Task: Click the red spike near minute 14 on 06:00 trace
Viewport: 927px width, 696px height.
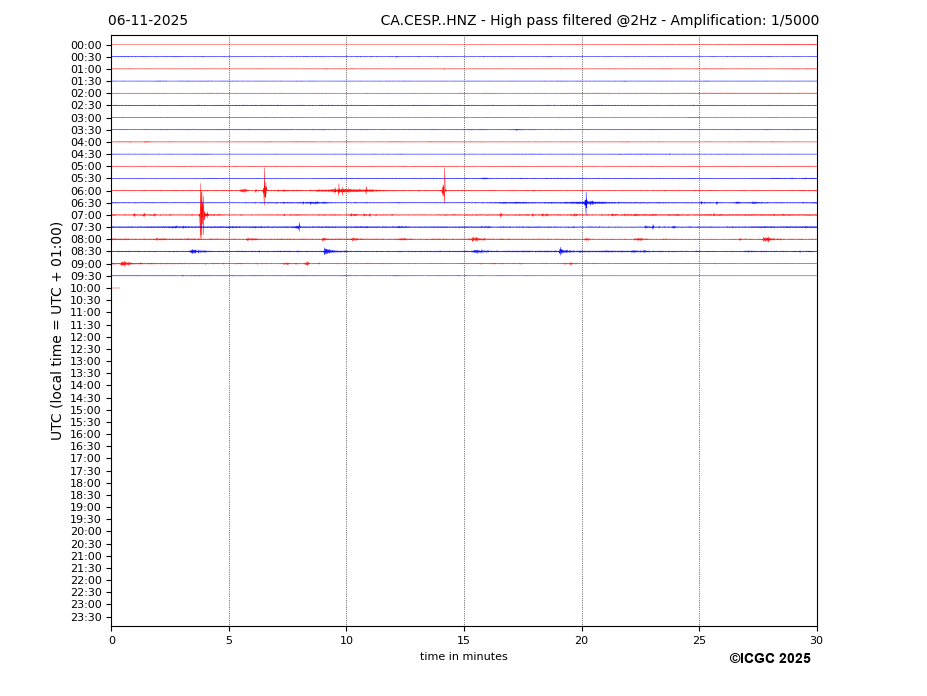Action: click(444, 189)
